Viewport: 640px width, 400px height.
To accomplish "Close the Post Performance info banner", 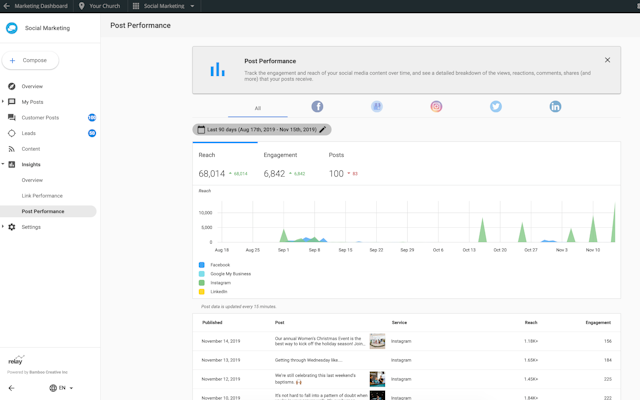I will coord(607,60).
